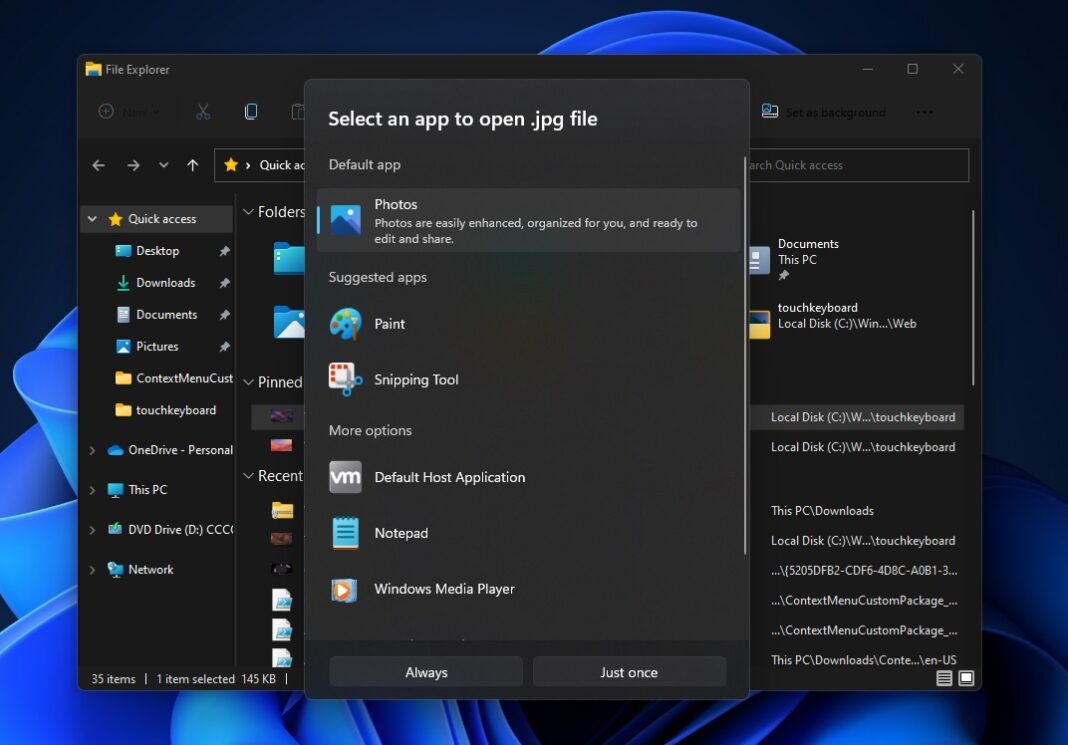Switch to details view via status bar icon
Viewport: 1068px width, 745px height.
(943, 677)
